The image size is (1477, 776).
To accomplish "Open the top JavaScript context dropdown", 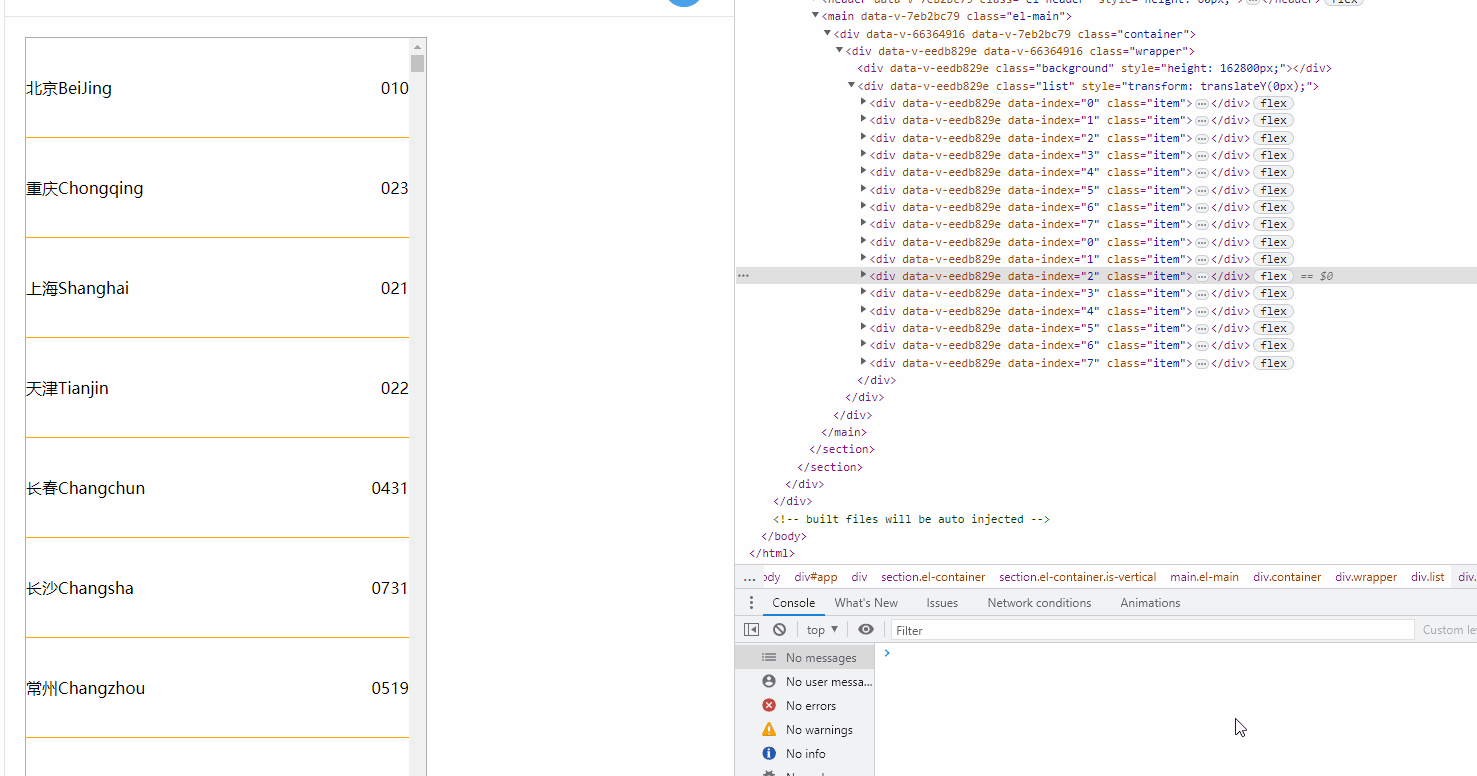I will coord(822,630).
